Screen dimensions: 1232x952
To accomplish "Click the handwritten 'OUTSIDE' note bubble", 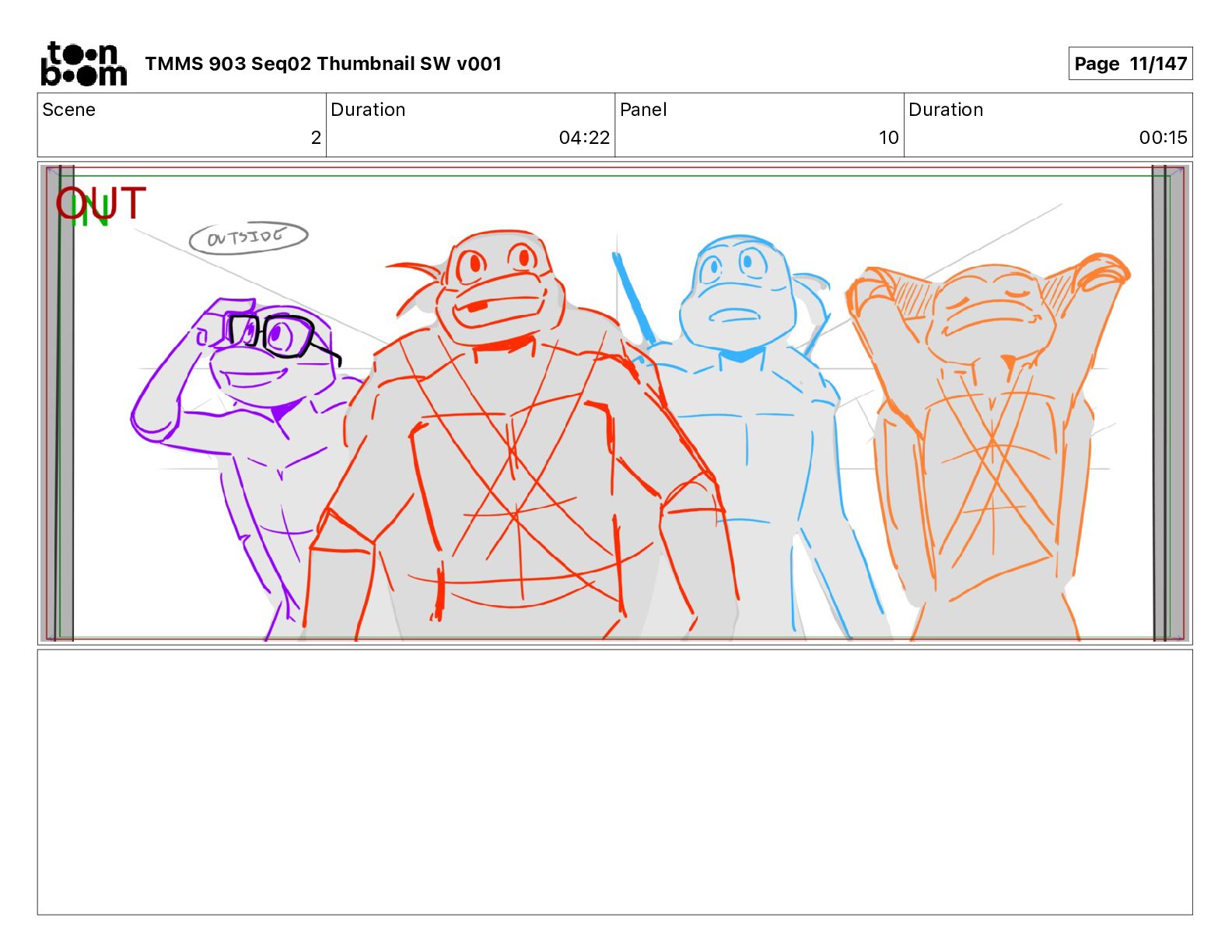I will 249,237.
